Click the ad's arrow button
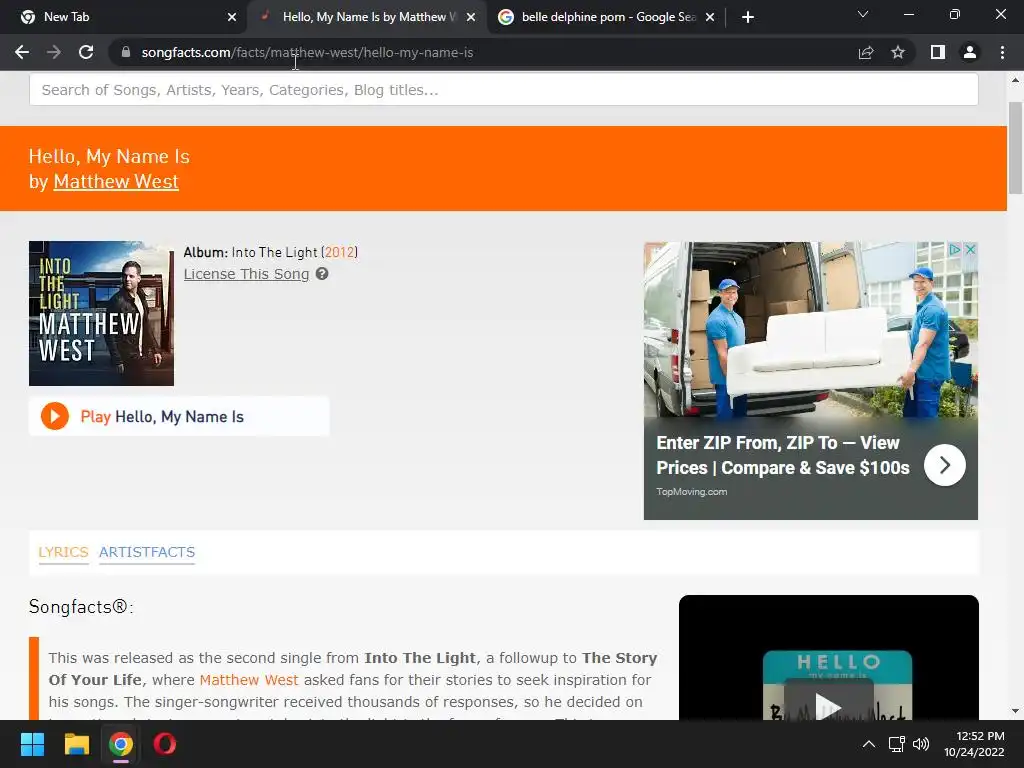The width and height of the screenshot is (1024, 768). [x=944, y=465]
